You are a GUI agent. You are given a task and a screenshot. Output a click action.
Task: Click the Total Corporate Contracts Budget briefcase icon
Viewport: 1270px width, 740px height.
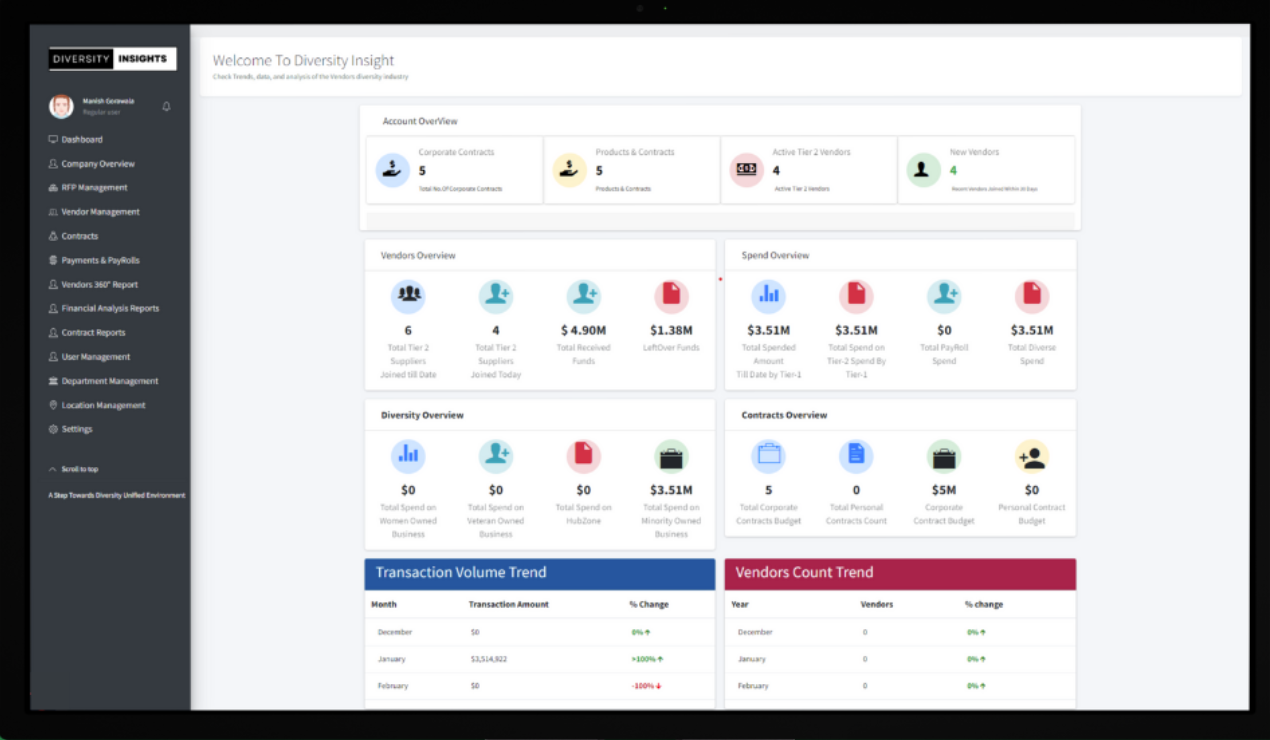coord(768,456)
